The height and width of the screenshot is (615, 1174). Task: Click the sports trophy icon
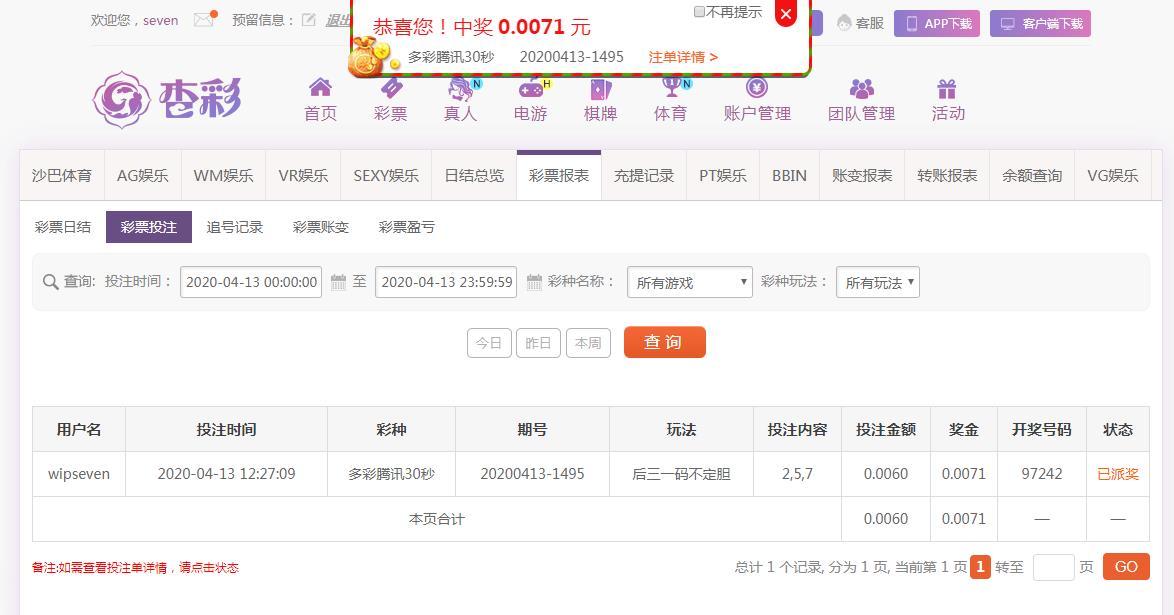[670, 89]
